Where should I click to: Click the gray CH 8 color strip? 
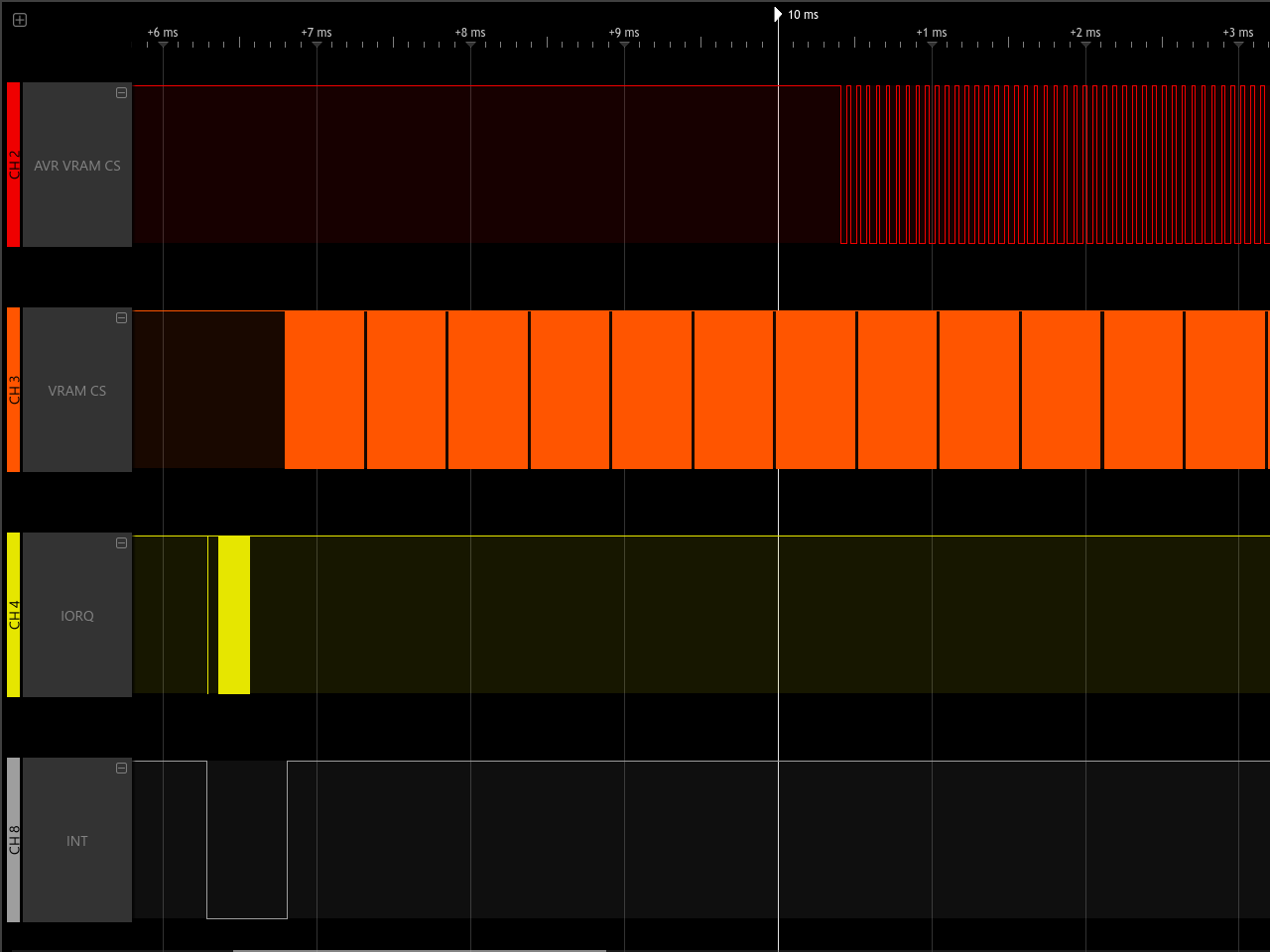click(x=13, y=840)
